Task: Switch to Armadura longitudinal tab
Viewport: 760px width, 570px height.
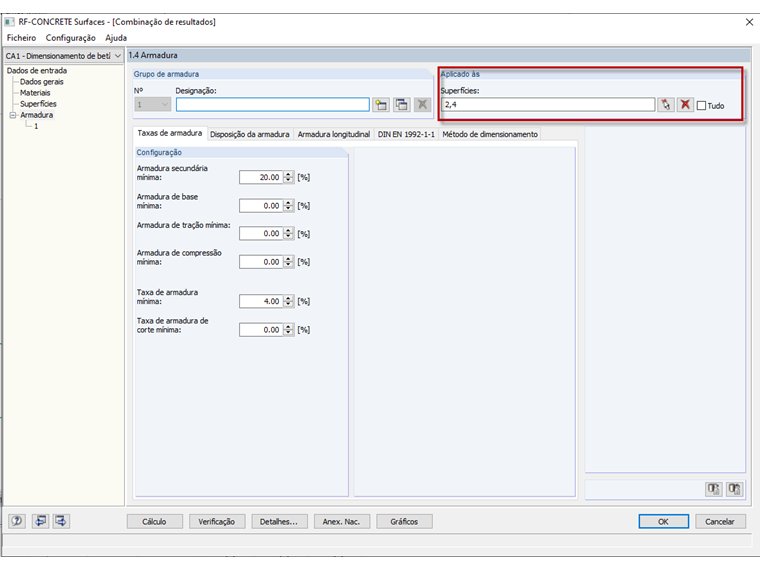Action: 333,134
